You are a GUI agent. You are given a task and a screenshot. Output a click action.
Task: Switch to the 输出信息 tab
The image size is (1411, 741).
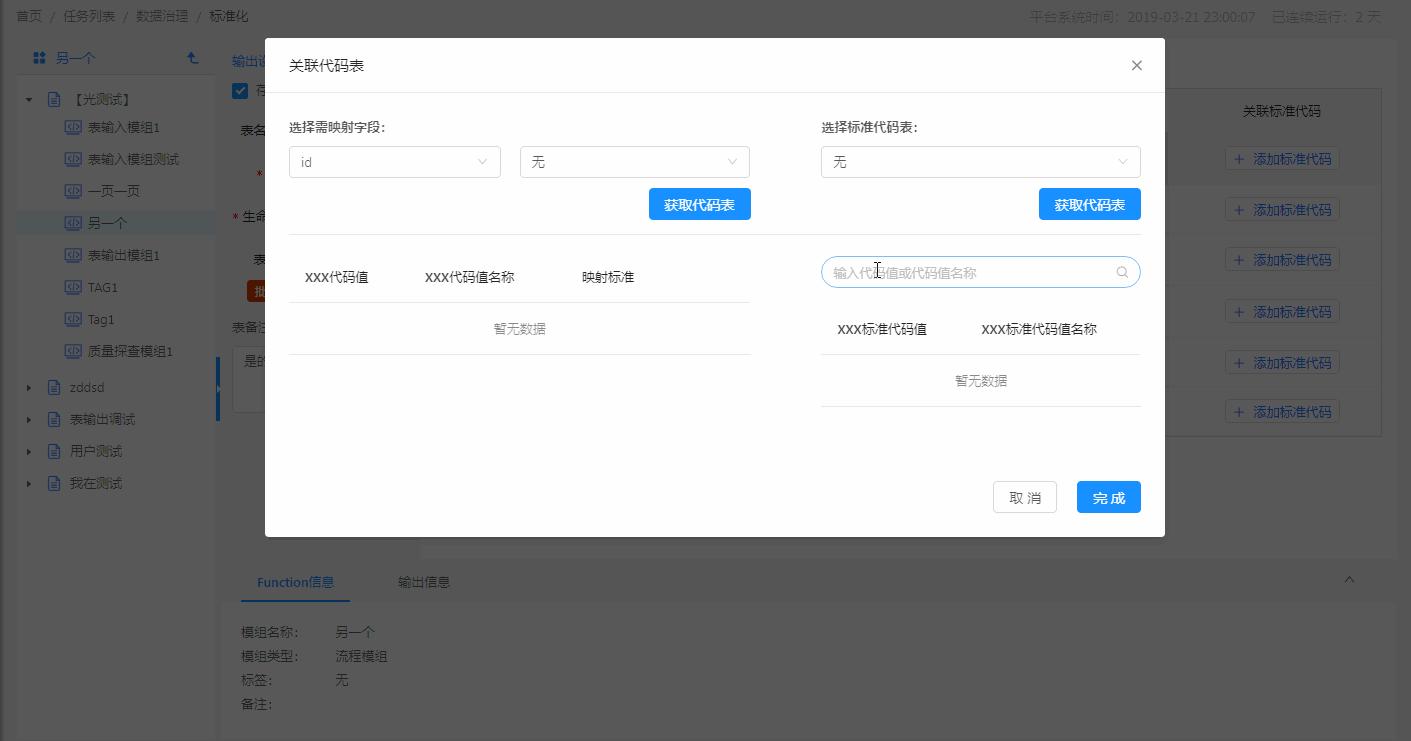[x=424, y=582]
